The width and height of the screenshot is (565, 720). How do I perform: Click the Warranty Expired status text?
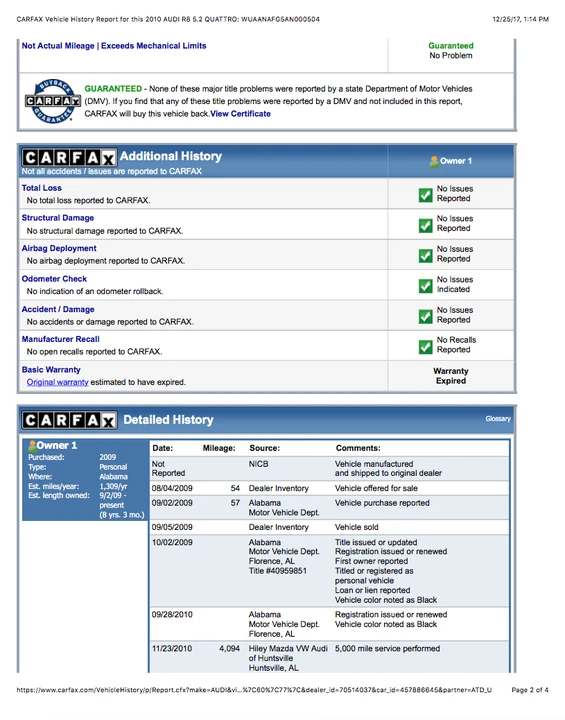(x=451, y=376)
